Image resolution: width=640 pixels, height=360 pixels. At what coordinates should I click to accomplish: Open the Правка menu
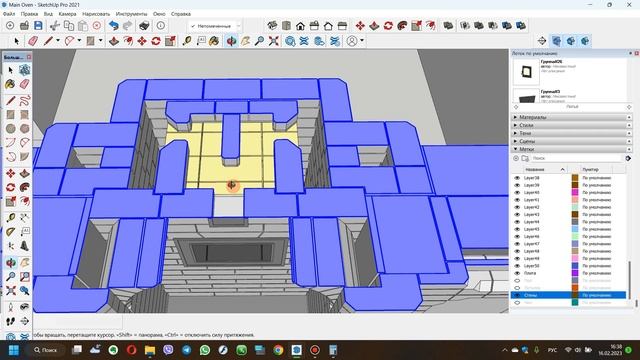tap(29, 14)
